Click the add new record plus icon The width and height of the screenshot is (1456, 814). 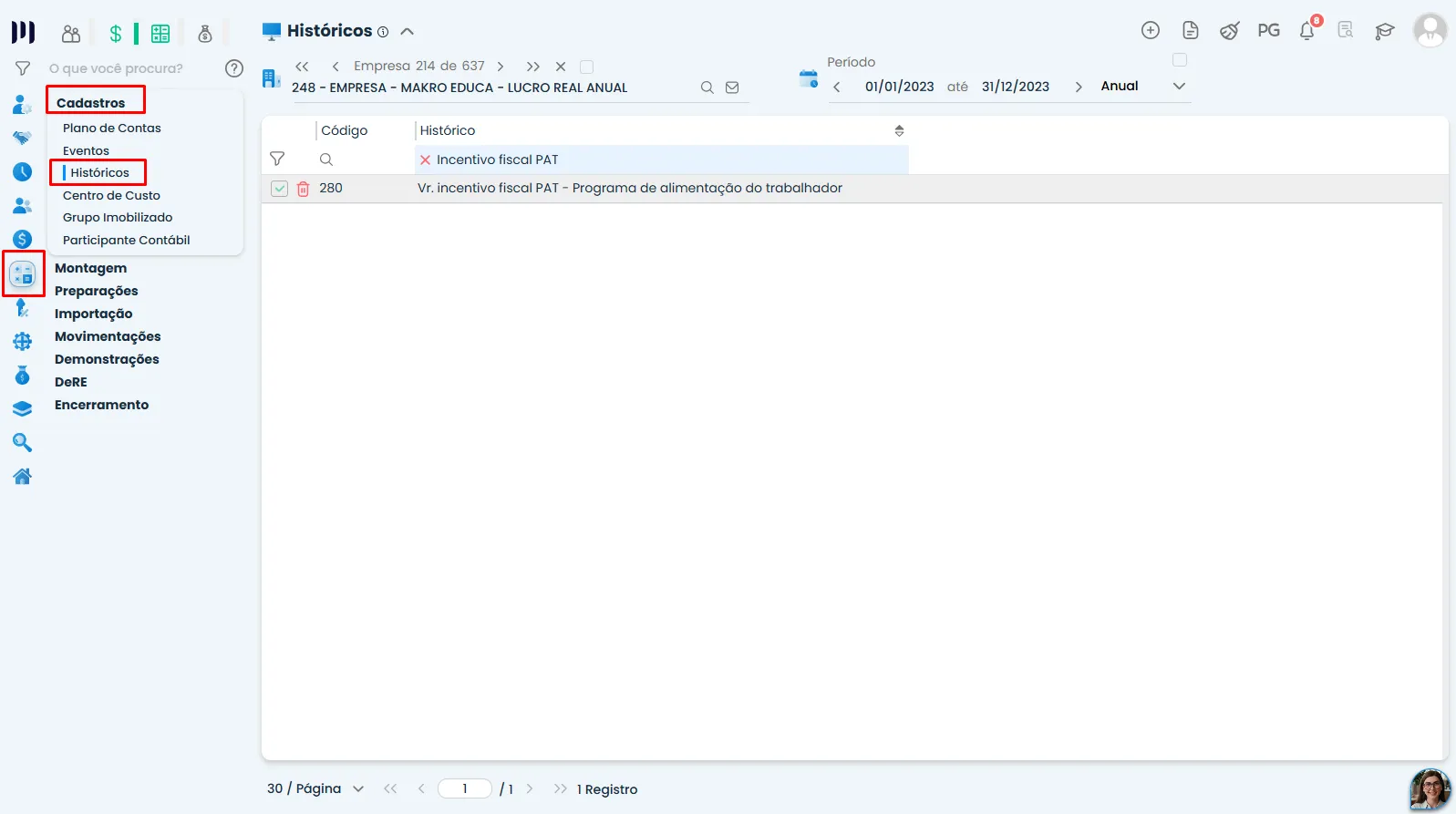[1151, 30]
